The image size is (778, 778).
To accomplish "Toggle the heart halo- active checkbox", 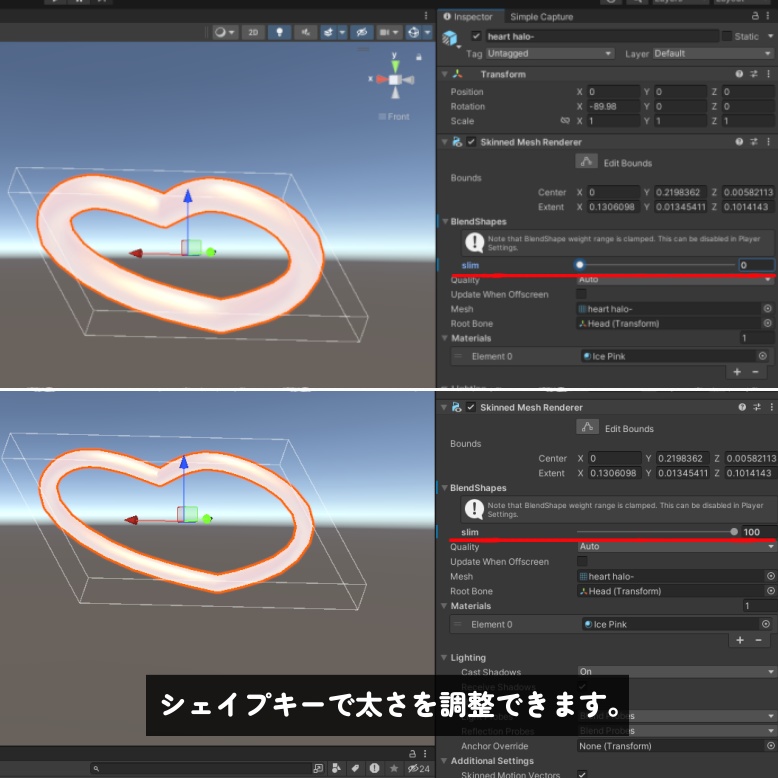I will coord(476,36).
